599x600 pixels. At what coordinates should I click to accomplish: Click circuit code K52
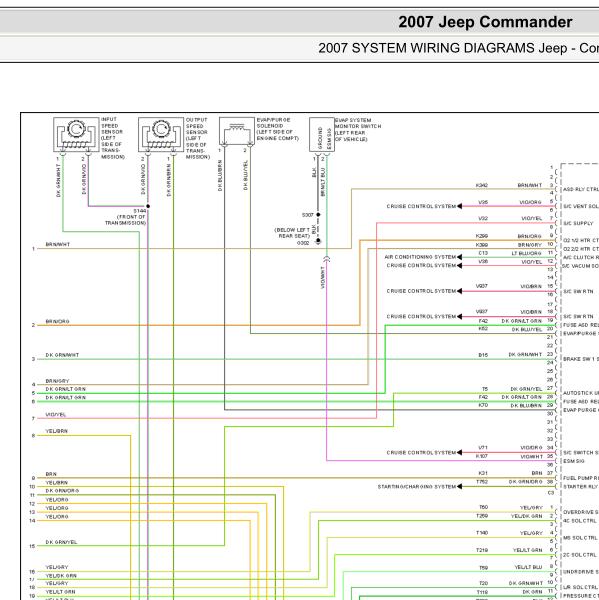click(483, 329)
